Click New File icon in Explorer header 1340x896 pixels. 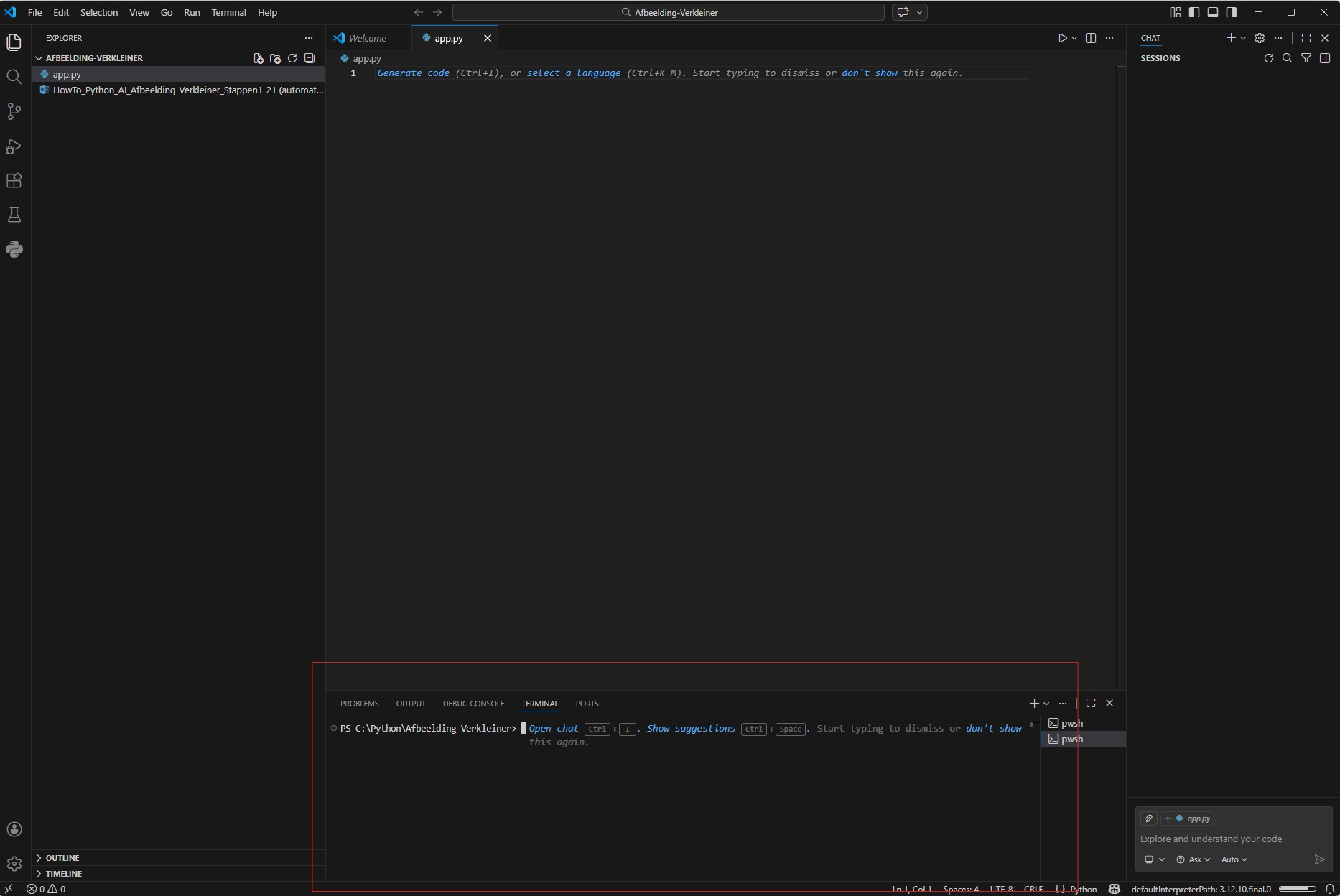[x=259, y=58]
